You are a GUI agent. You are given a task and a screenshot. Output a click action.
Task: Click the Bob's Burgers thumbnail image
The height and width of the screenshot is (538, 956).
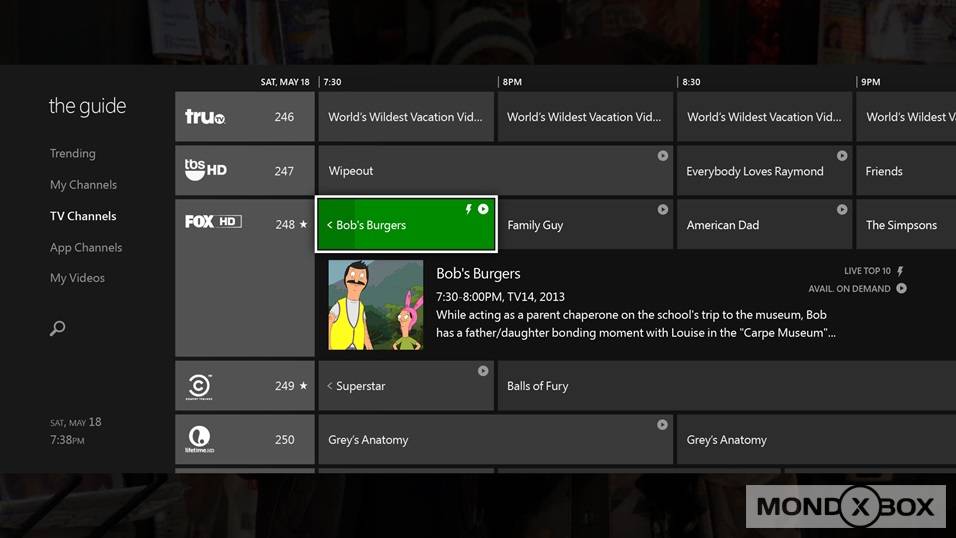point(376,305)
